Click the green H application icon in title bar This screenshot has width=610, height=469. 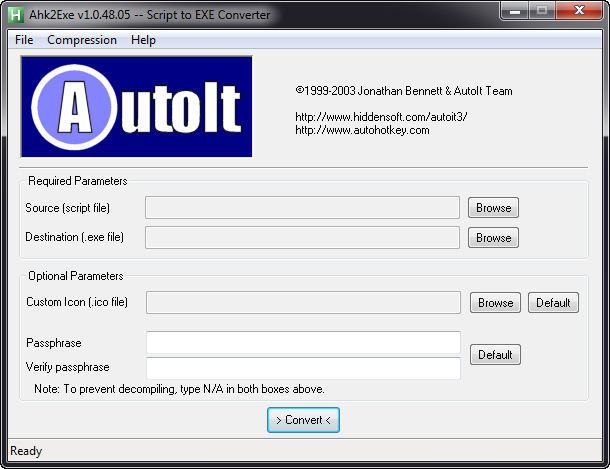16,15
